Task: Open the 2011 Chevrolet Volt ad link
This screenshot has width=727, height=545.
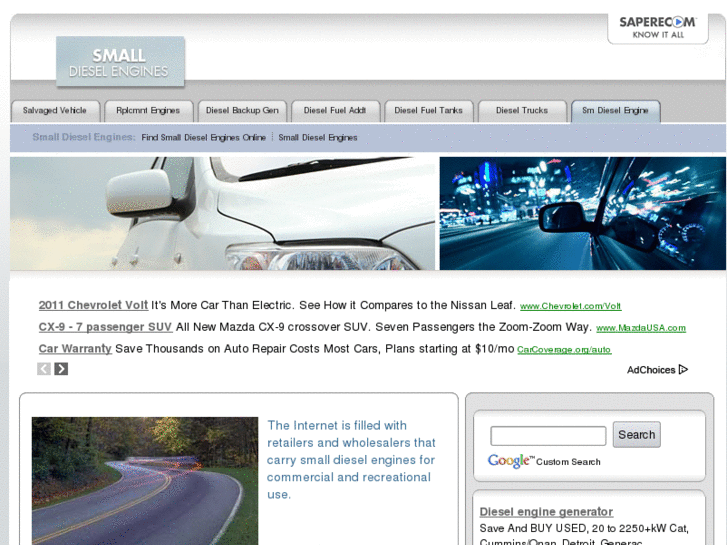Action: click(x=93, y=305)
